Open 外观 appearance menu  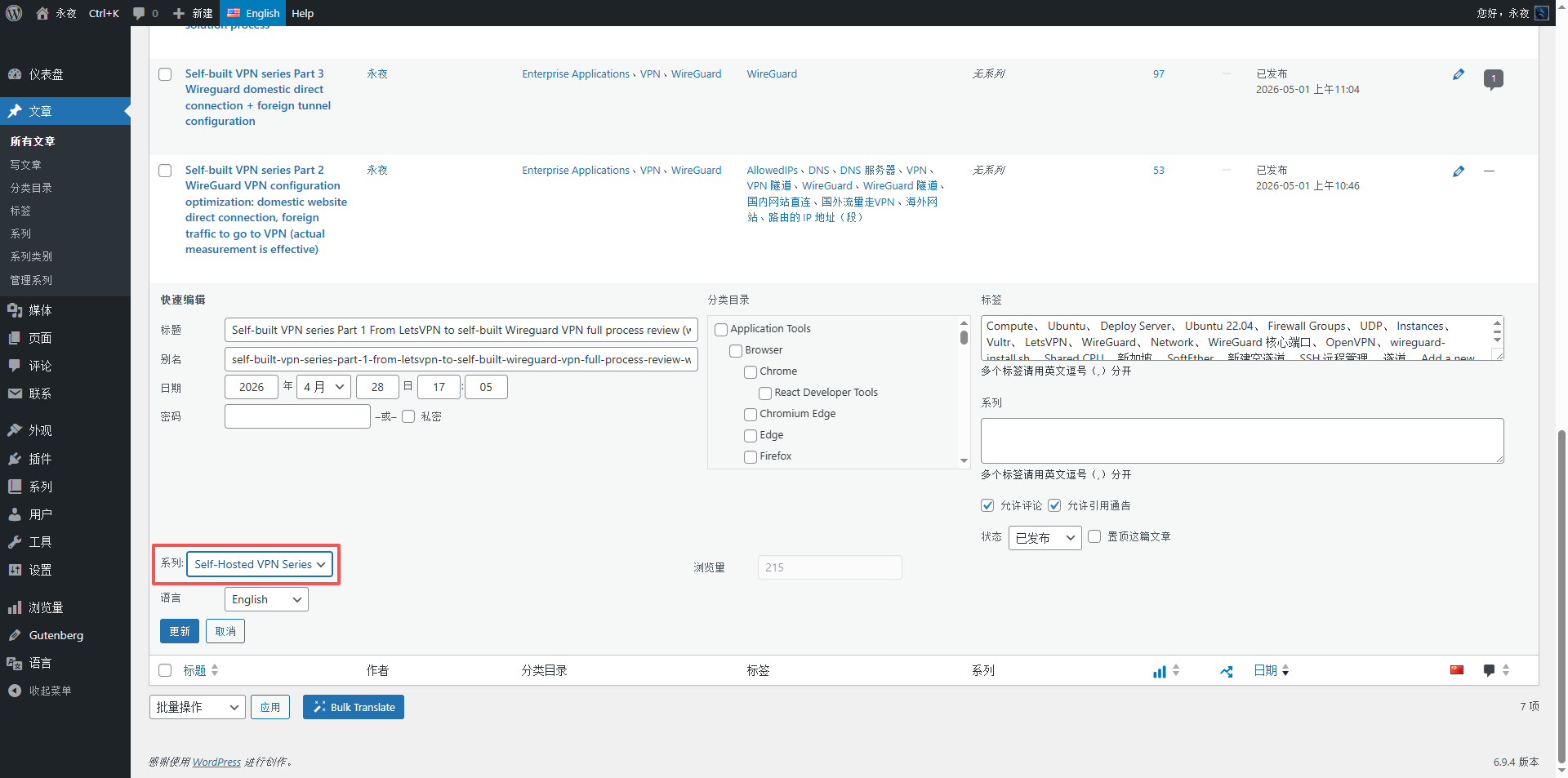tap(65, 430)
